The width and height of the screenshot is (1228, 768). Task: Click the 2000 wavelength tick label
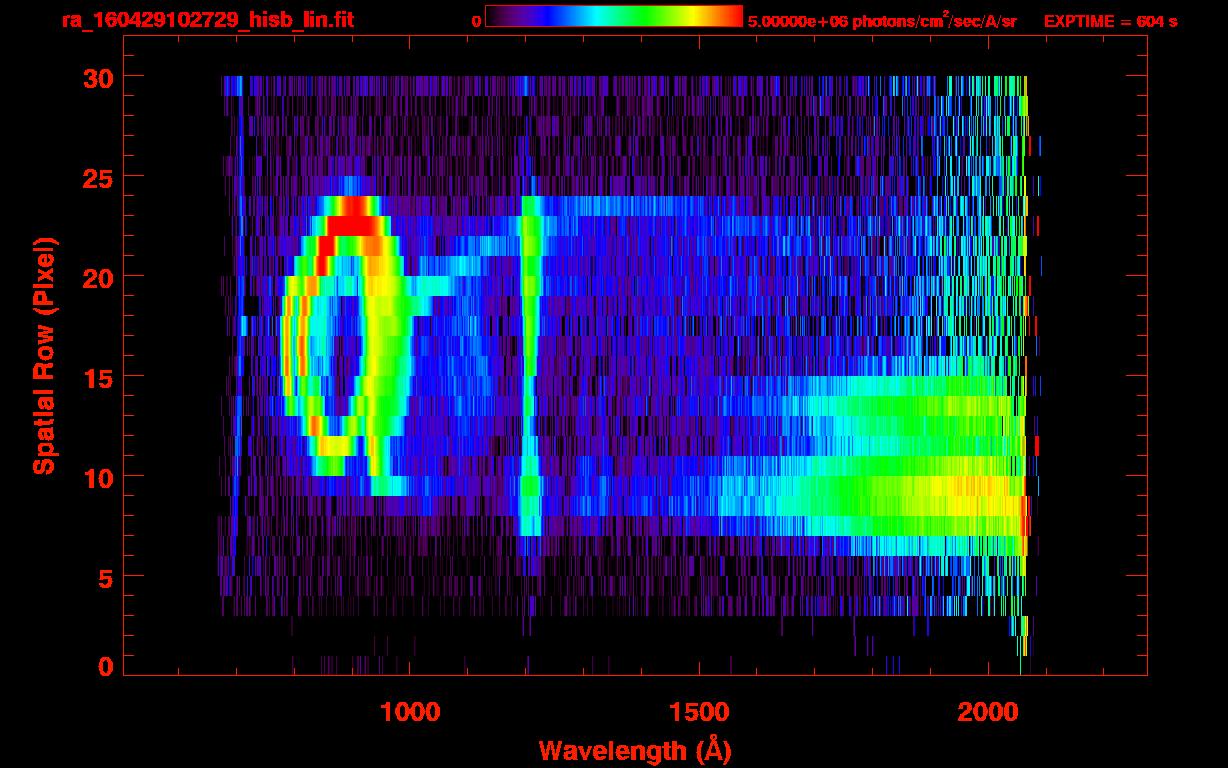tap(987, 712)
